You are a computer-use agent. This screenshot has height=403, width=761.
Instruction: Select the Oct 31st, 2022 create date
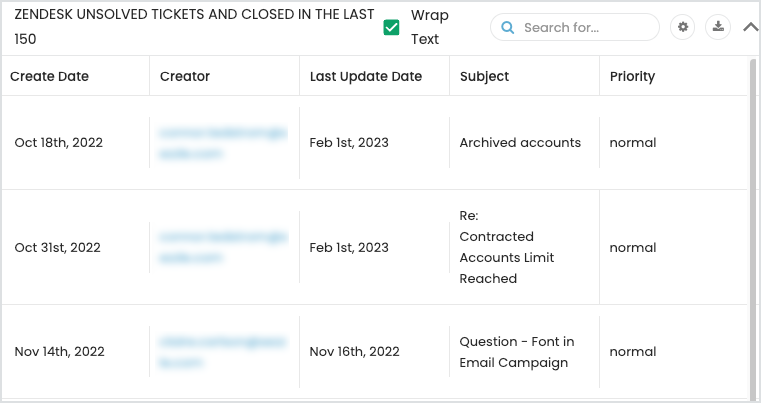click(x=58, y=248)
